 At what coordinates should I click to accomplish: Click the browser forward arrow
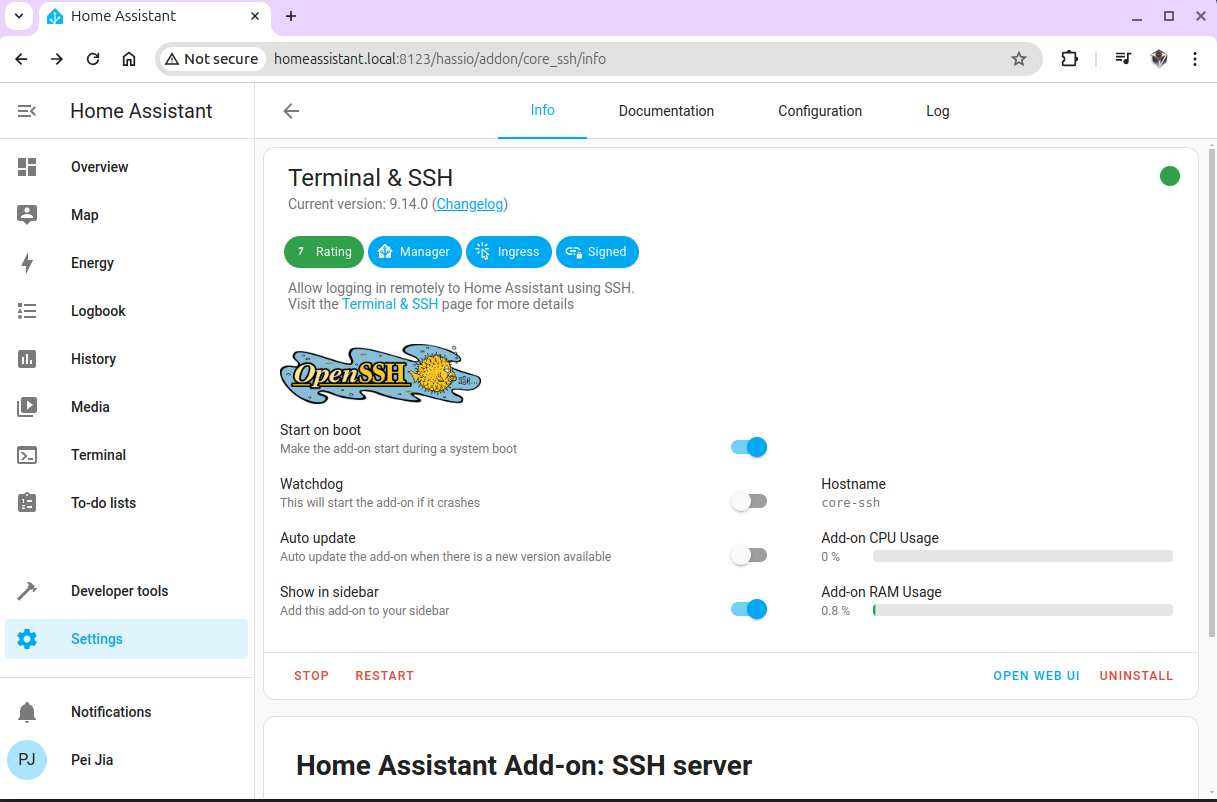pos(57,59)
